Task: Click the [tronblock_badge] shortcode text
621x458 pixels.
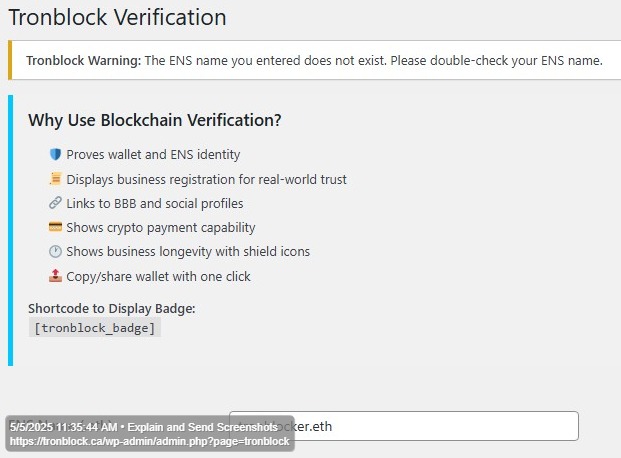Action: pos(95,328)
